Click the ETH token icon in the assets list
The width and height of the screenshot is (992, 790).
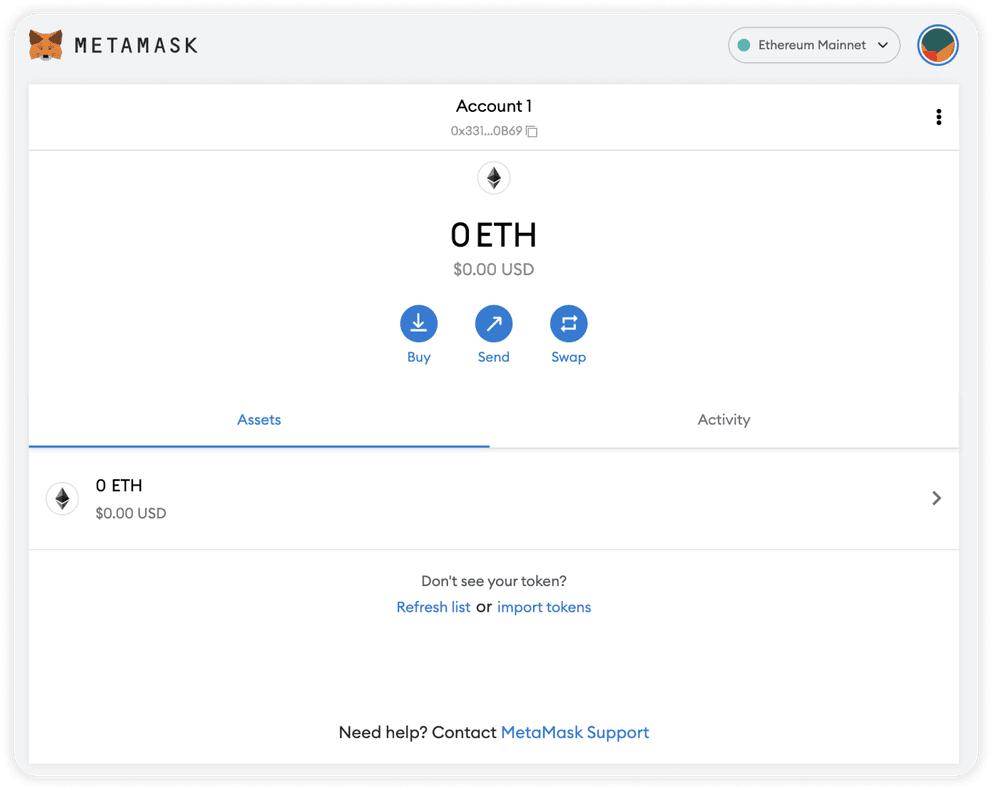[62, 498]
